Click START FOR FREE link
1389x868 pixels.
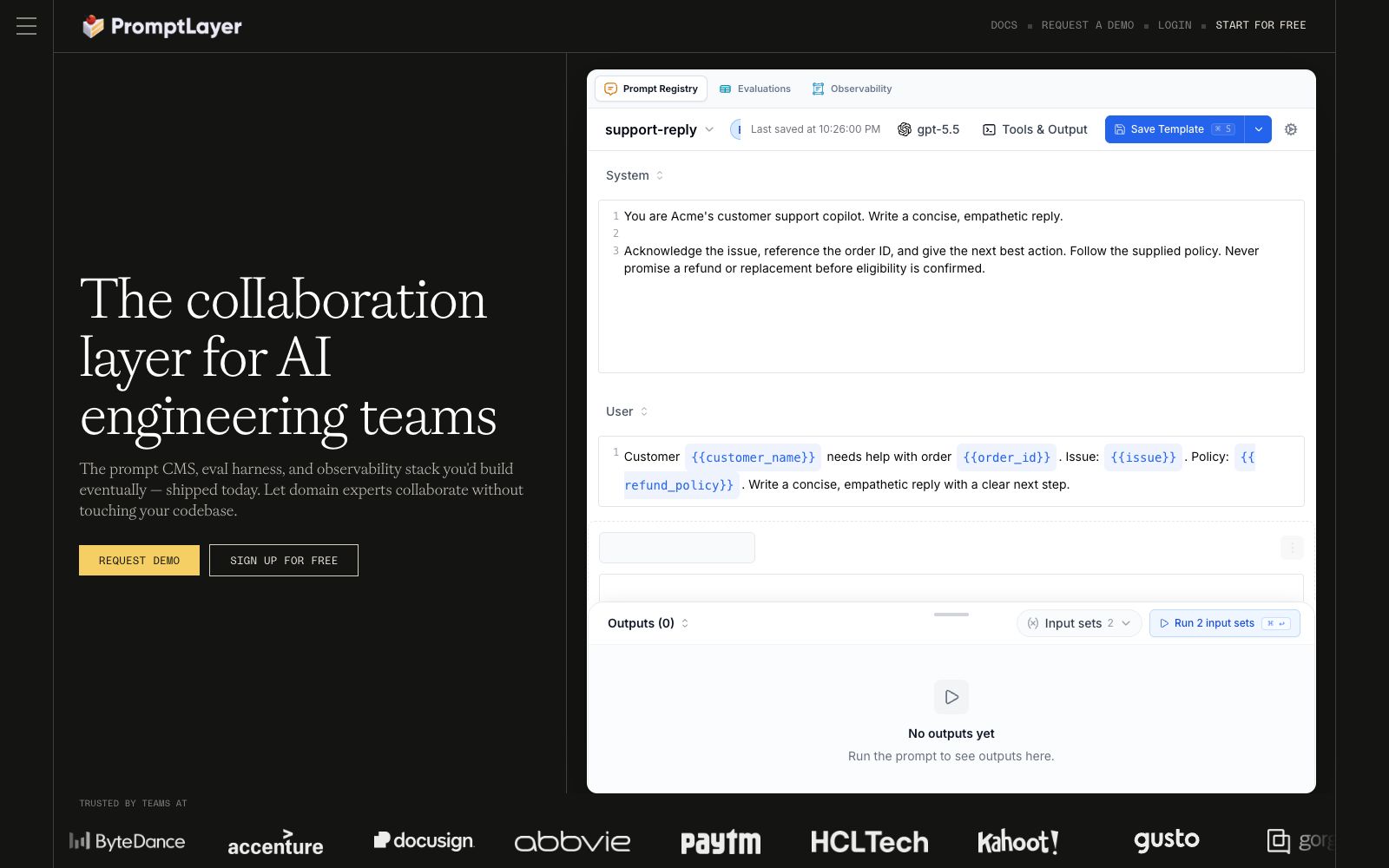[1261, 25]
